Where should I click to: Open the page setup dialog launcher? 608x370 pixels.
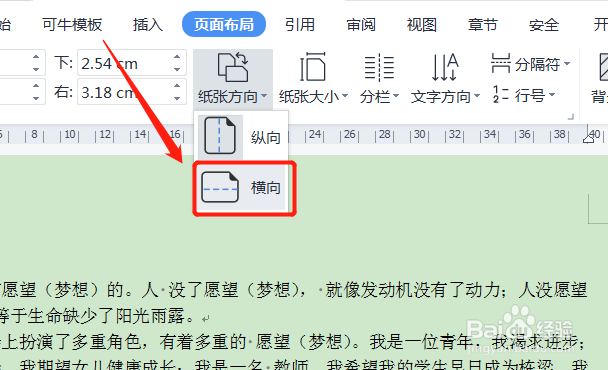[x=570, y=117]
